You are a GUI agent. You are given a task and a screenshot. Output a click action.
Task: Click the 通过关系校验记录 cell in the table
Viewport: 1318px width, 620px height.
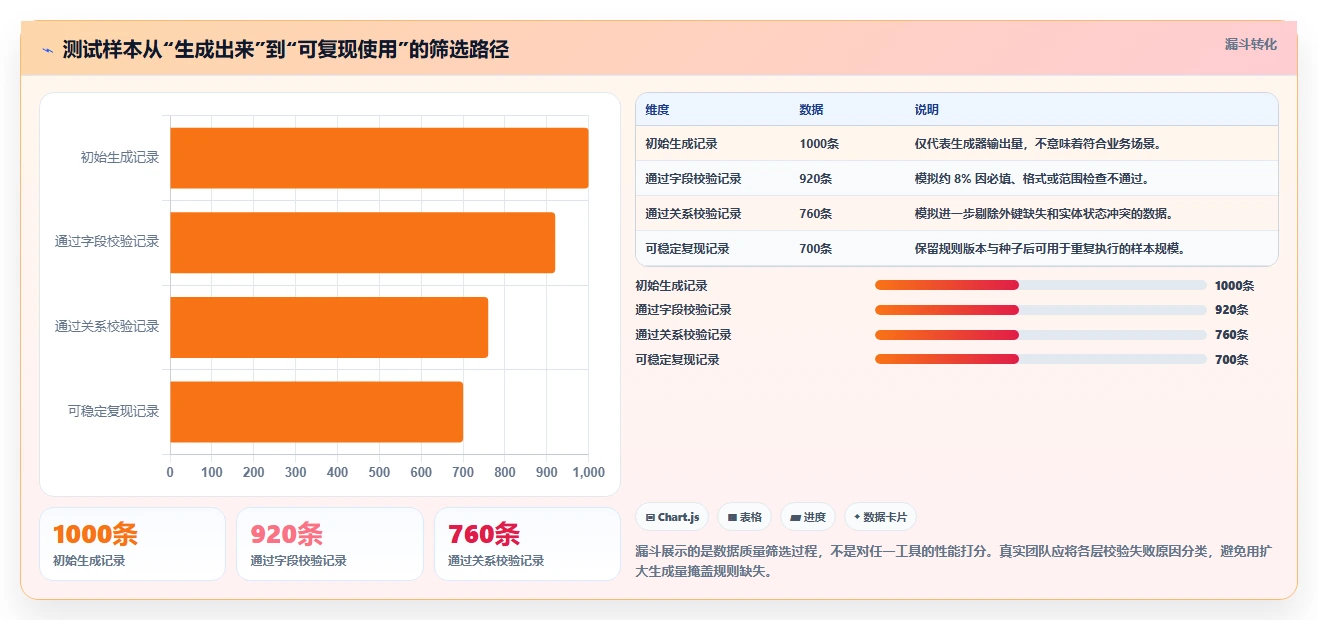[x=693, y=214]
